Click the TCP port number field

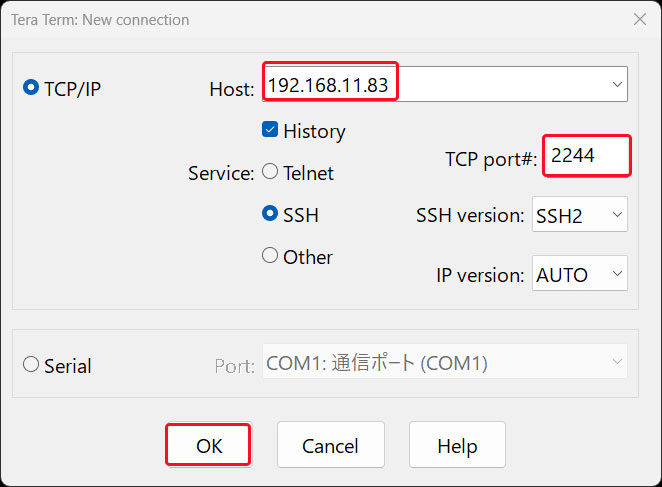pyautogui.click(x=587, y=157)
